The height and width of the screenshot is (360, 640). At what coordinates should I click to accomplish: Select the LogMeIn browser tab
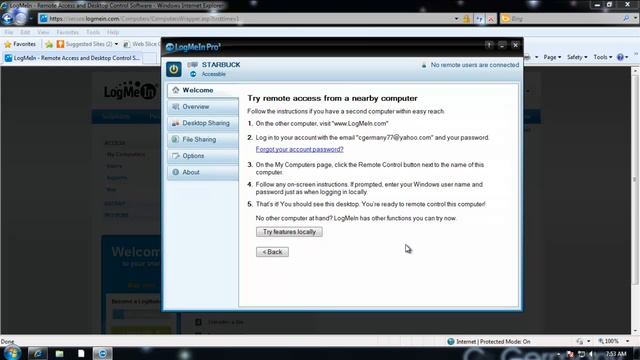(x=72, y=58)
